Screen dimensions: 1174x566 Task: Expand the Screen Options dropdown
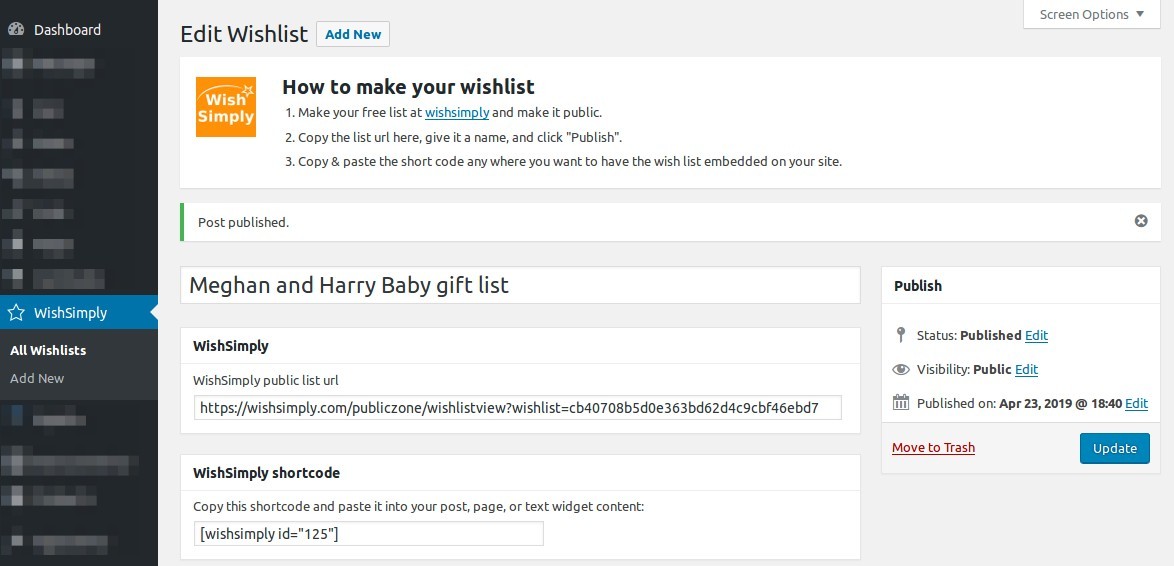1091,14
